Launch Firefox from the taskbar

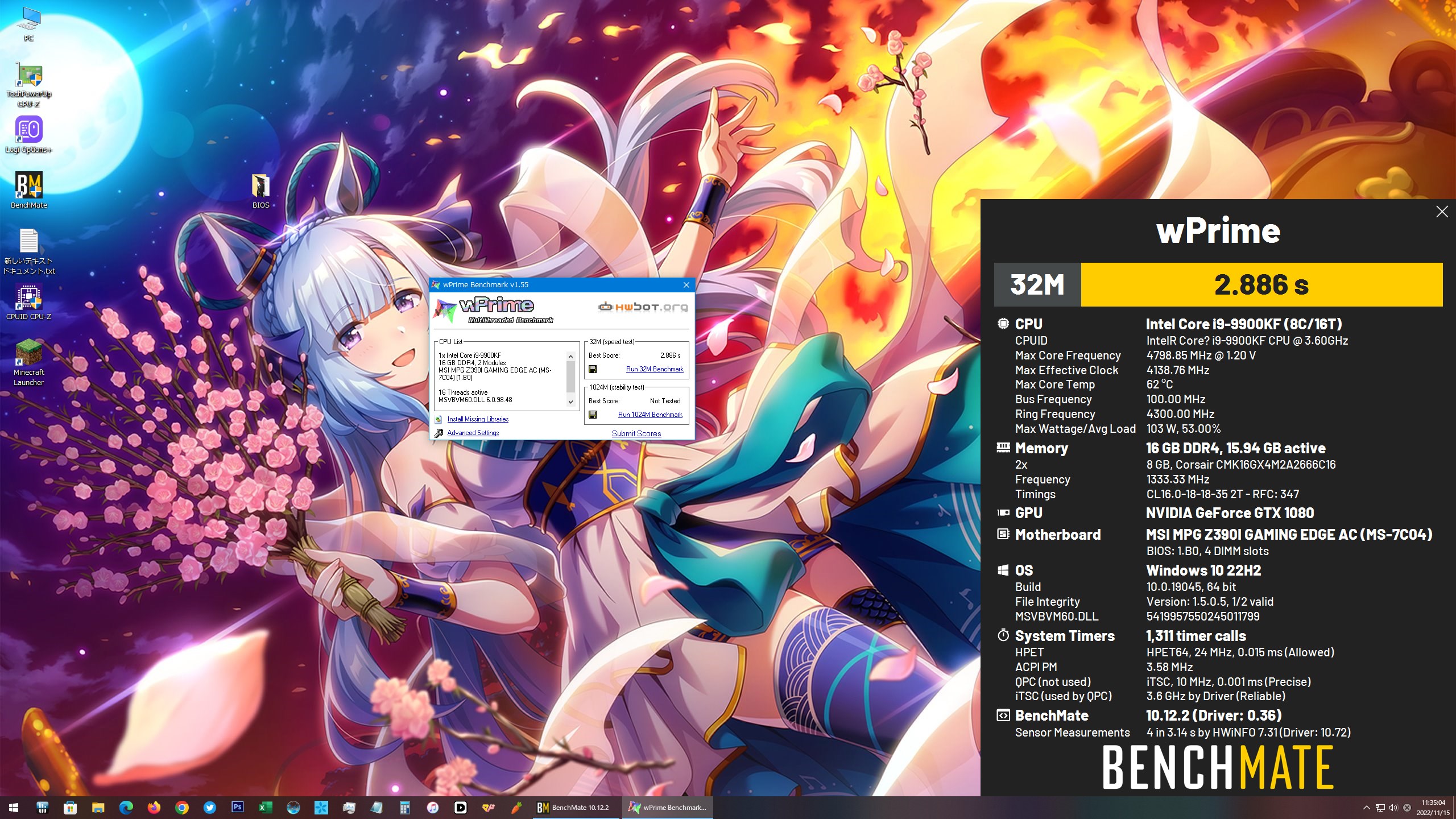(154, 808)
